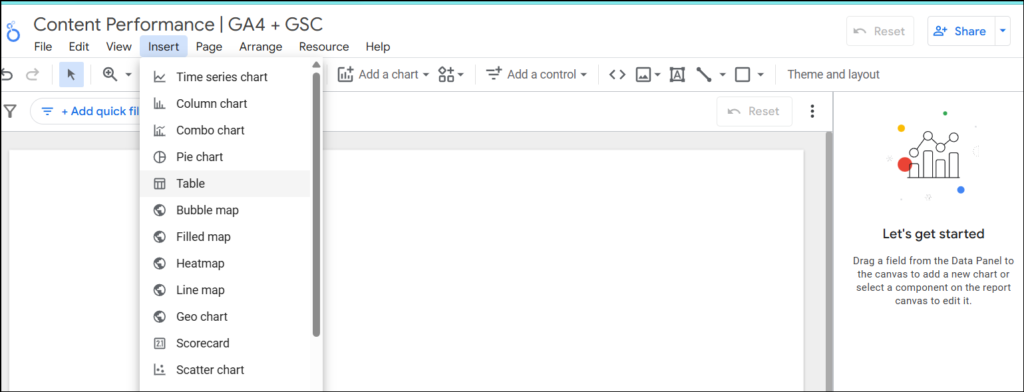Select the text box tool icon
The height and width of the screenshot is (392, 1024).
677,74
